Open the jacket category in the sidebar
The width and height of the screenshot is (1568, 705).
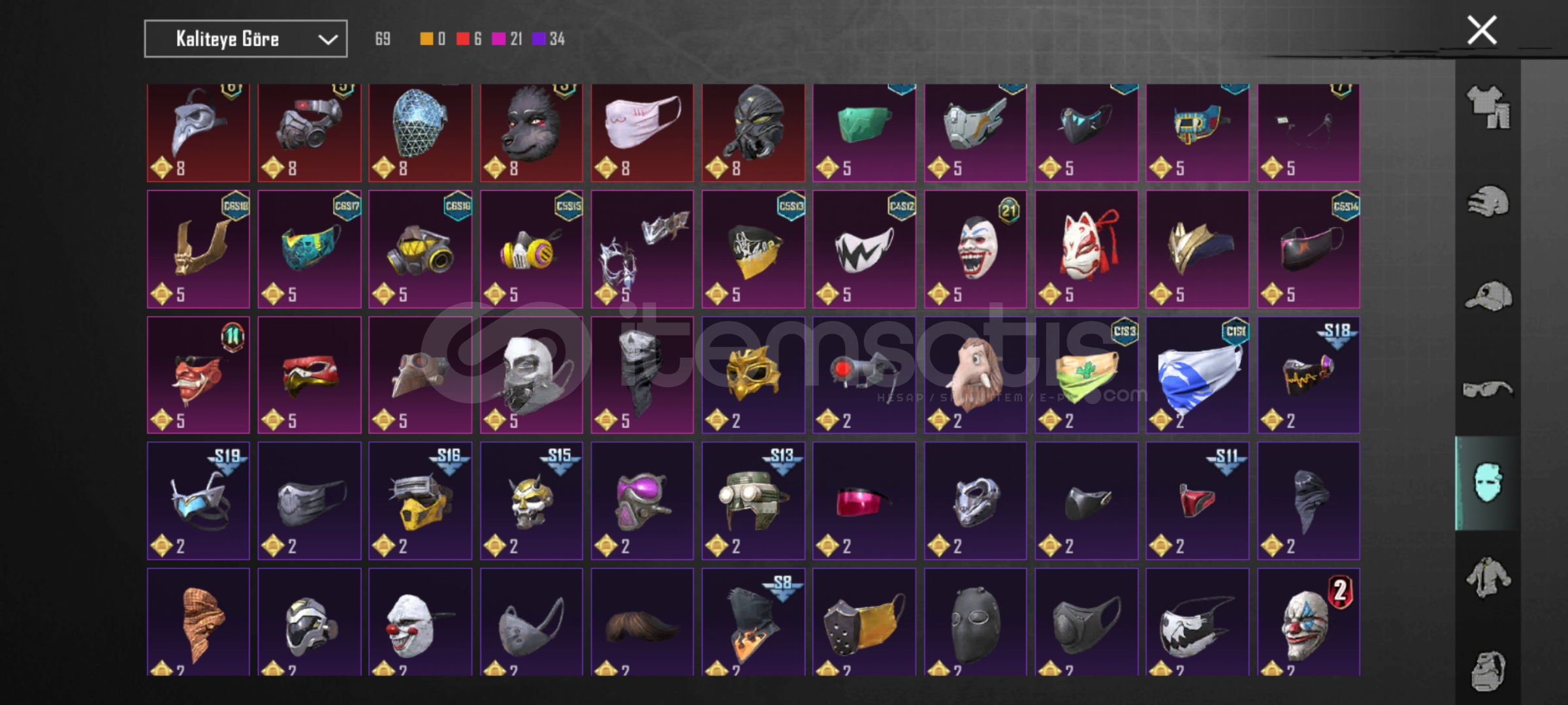tap(1488, 577)
